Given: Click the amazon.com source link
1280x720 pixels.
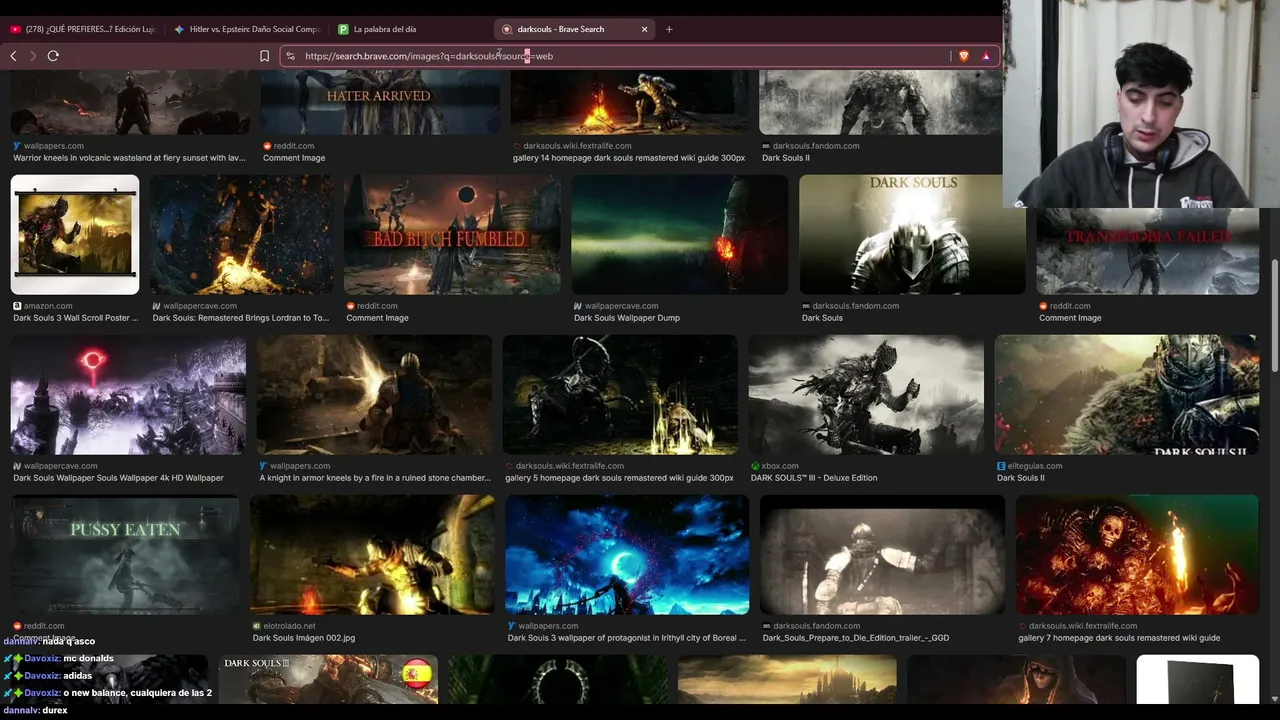Looking at the screenshot, I should coord(48,306).
